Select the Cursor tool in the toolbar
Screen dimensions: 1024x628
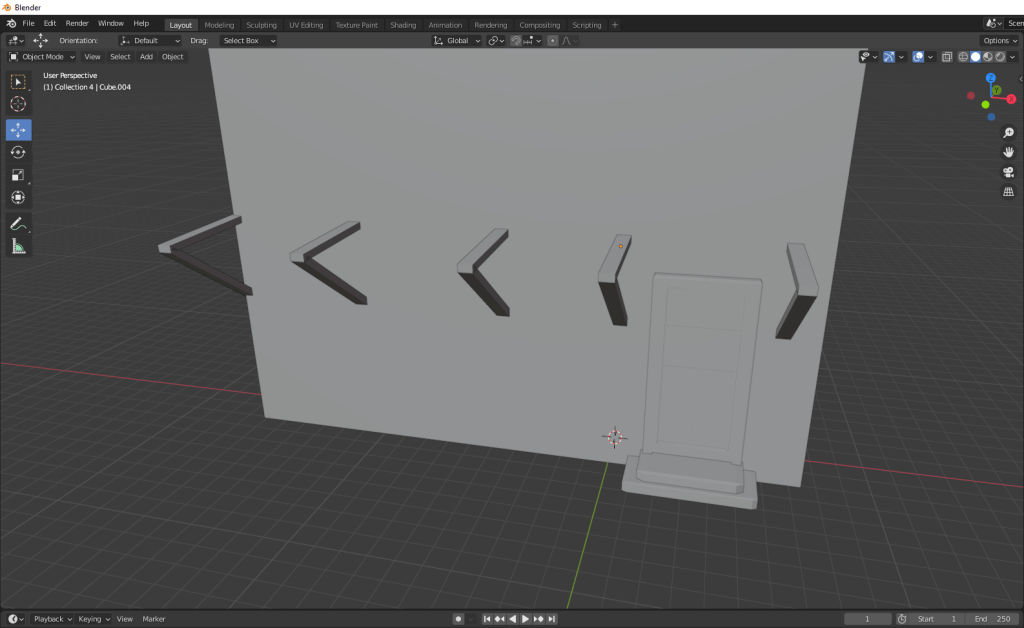tap(18, 104)
